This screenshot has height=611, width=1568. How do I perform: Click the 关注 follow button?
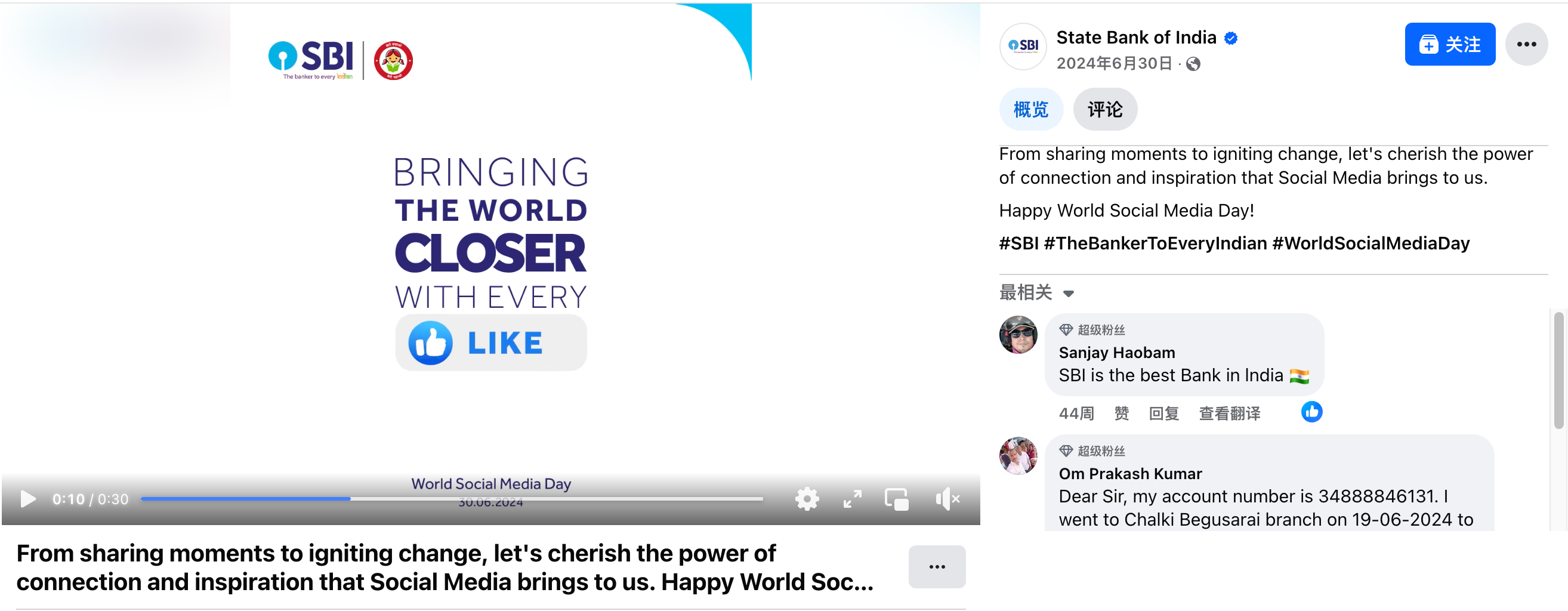tap(1449, 44)
